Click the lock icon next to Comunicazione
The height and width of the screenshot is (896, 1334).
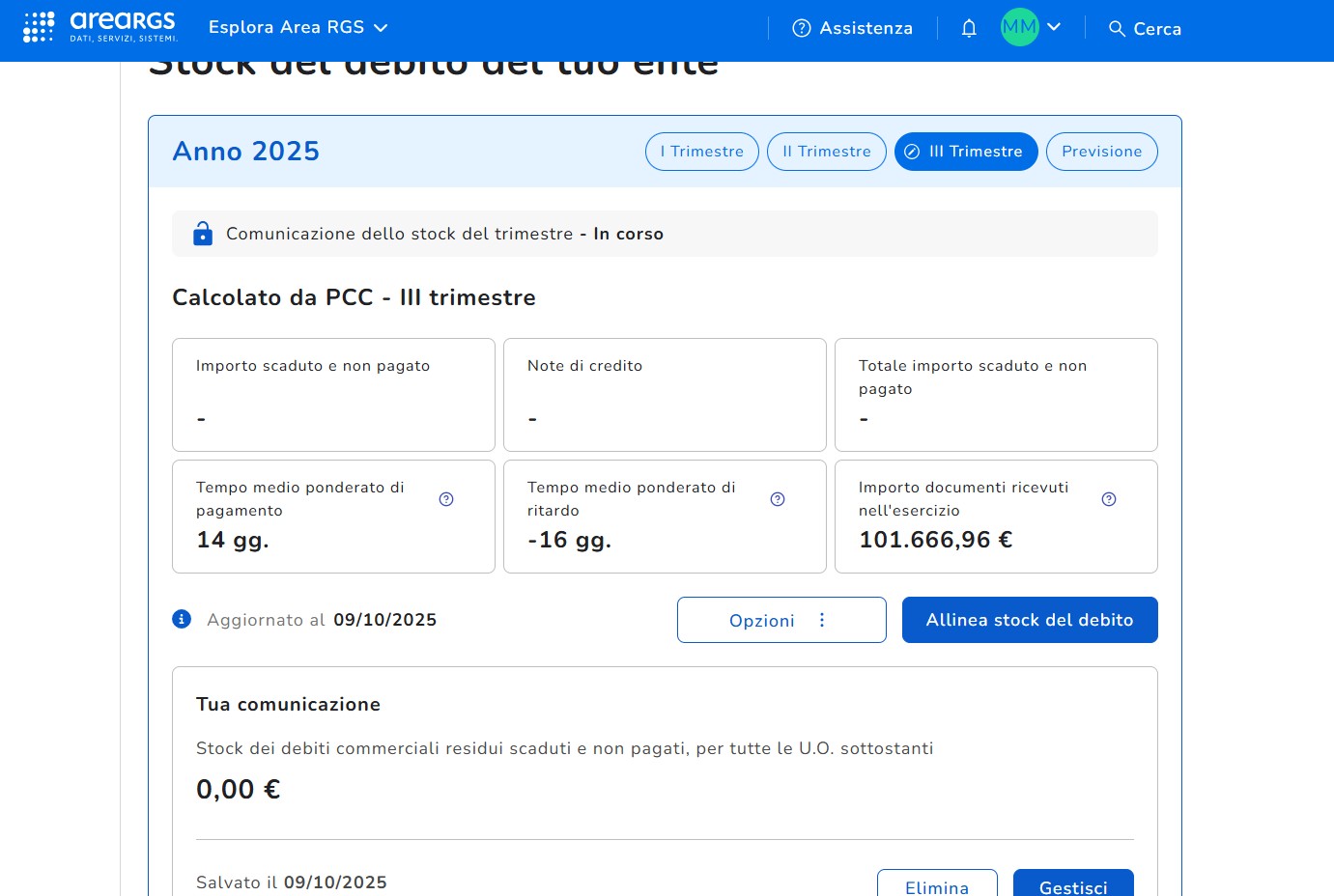[203, 234]
